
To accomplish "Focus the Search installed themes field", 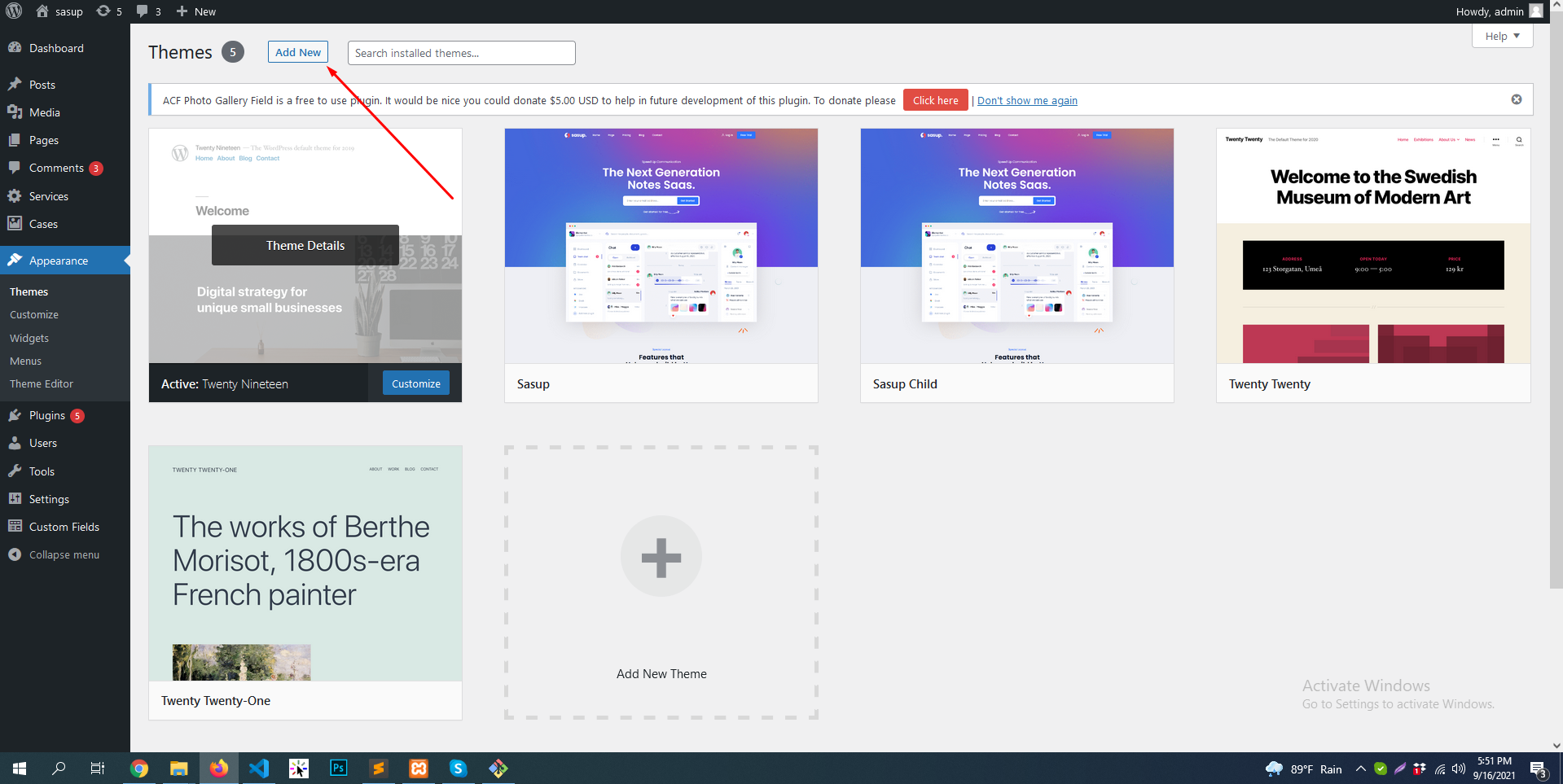I will click(461, 53).
